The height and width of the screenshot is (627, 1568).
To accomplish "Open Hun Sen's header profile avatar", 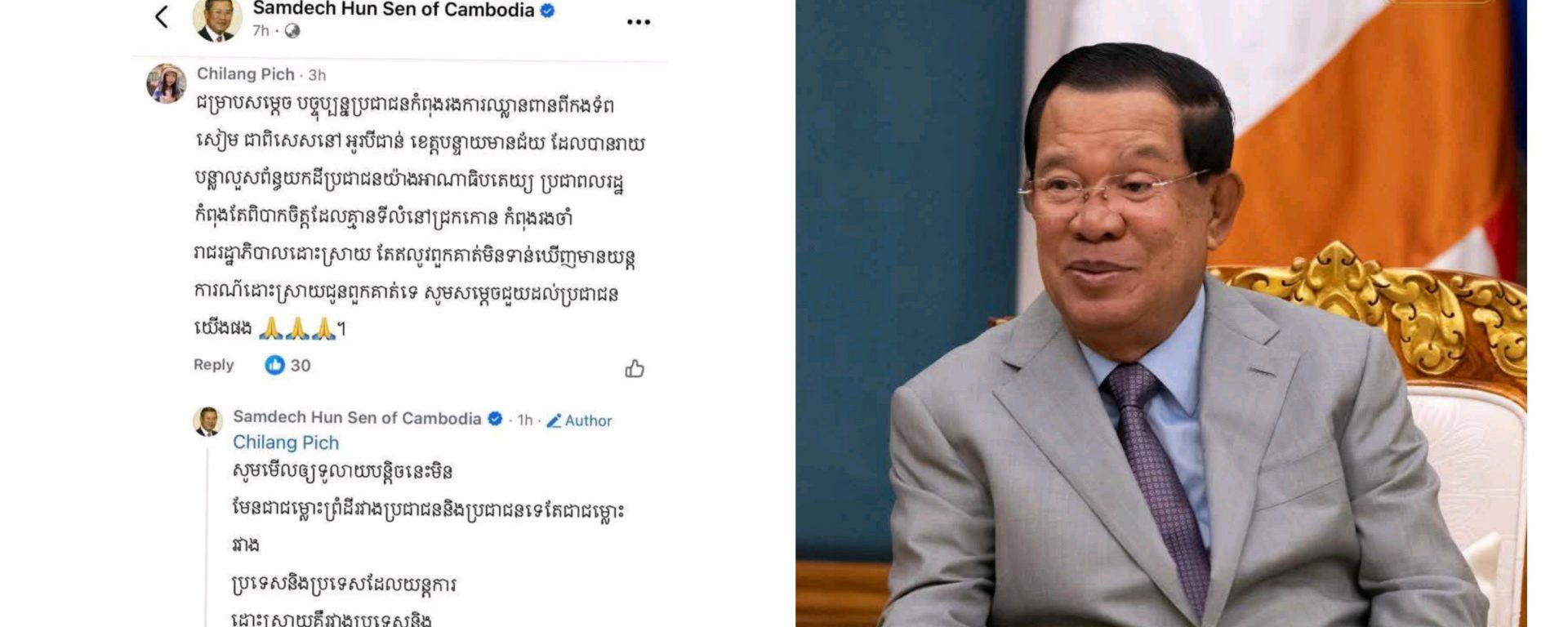I will coord(217,20).
